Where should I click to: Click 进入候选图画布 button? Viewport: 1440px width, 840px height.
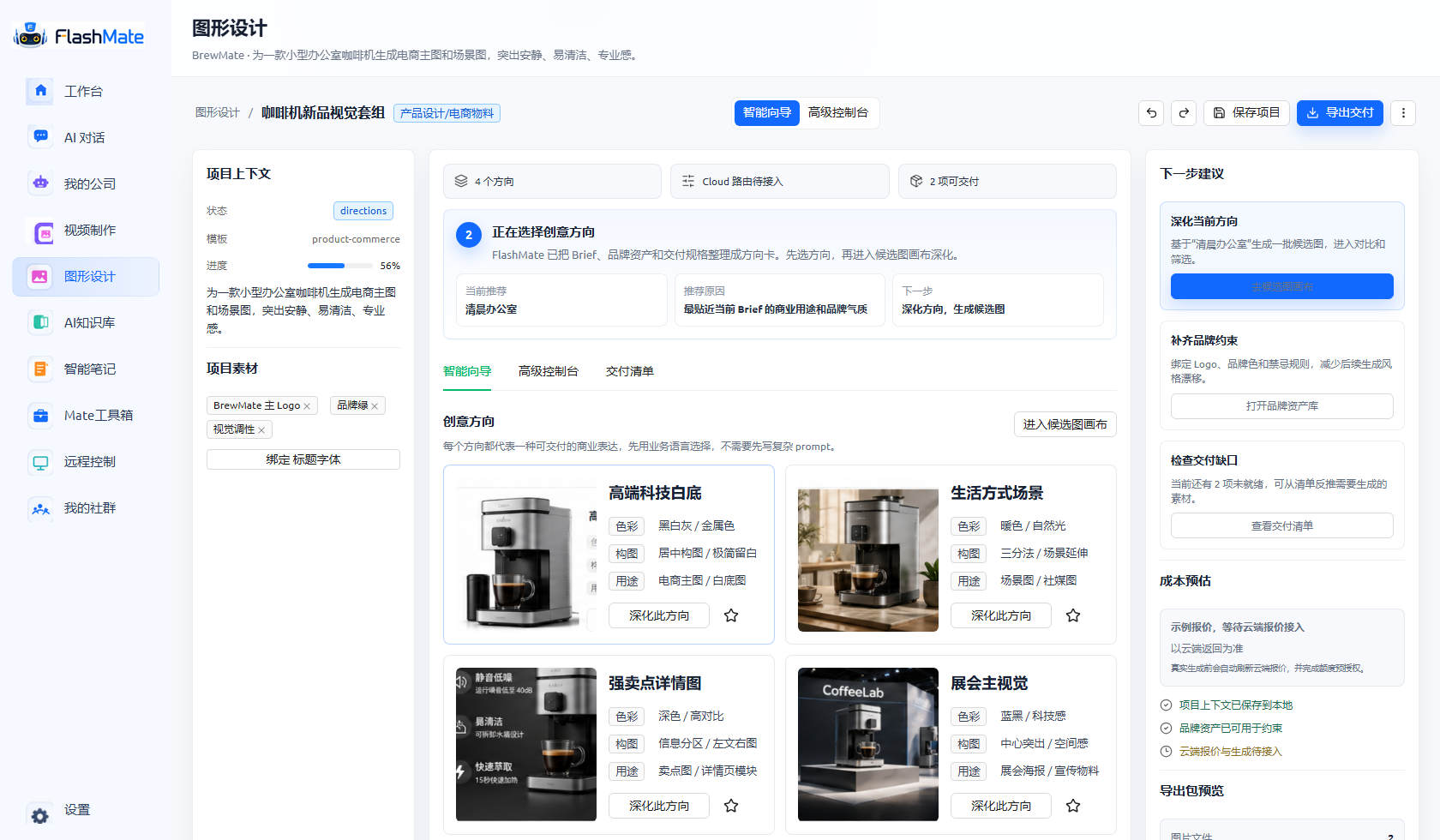click(1065, 424)
